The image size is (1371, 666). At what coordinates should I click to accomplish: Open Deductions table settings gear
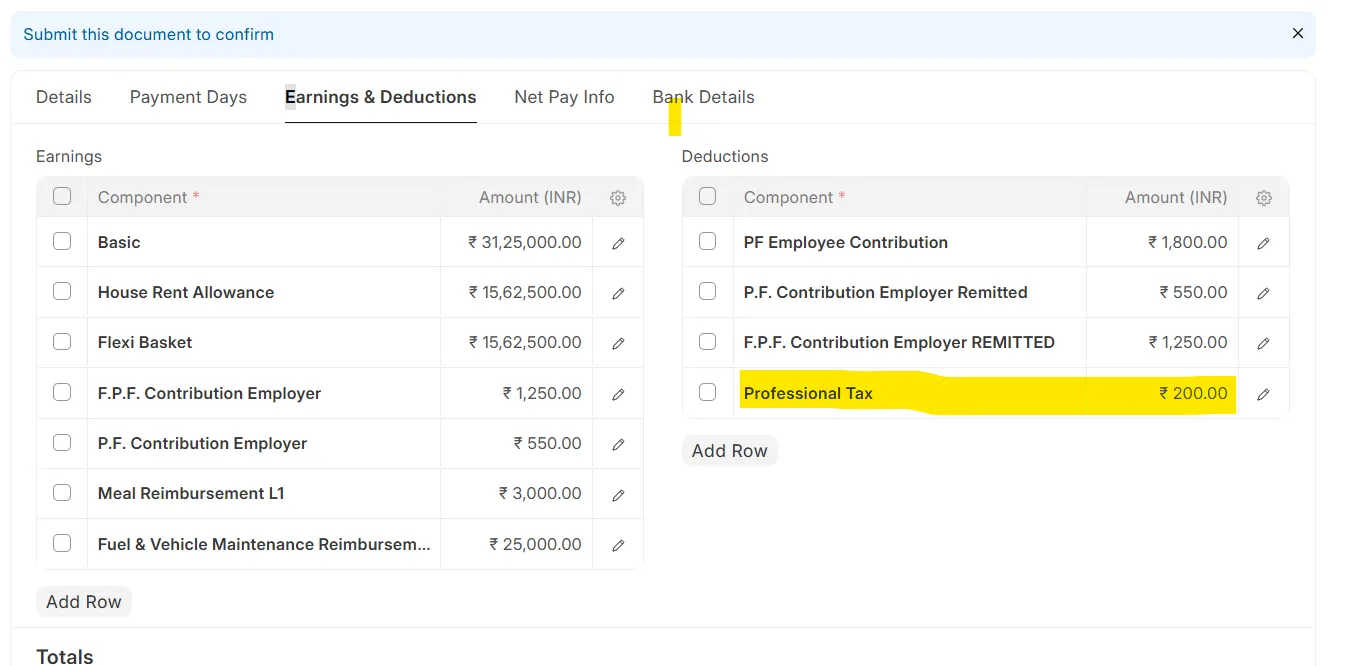1264,198
